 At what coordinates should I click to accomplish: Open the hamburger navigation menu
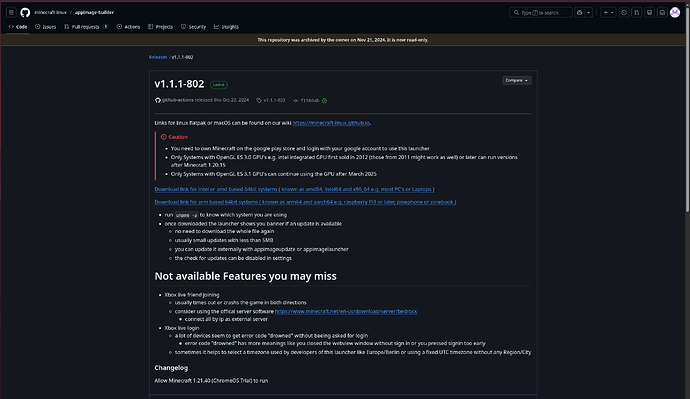11,12
